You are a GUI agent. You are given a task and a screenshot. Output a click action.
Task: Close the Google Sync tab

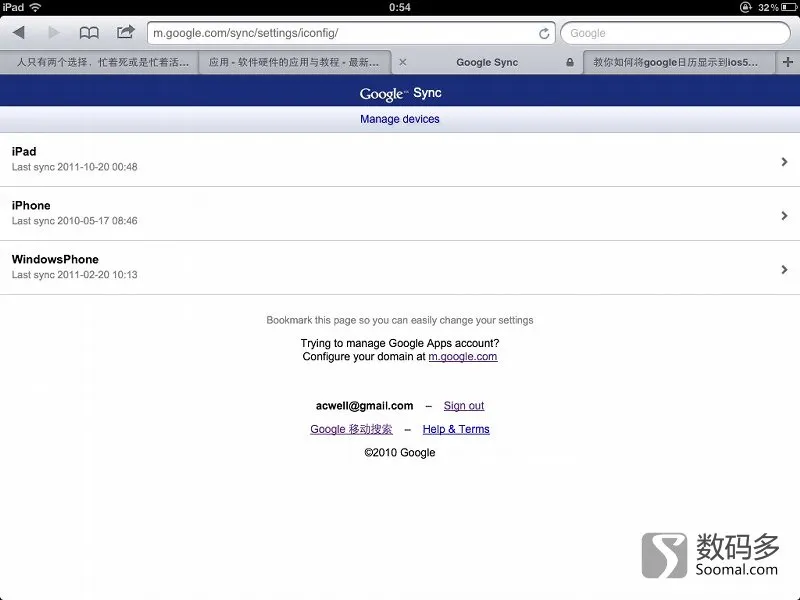(403, 62)
